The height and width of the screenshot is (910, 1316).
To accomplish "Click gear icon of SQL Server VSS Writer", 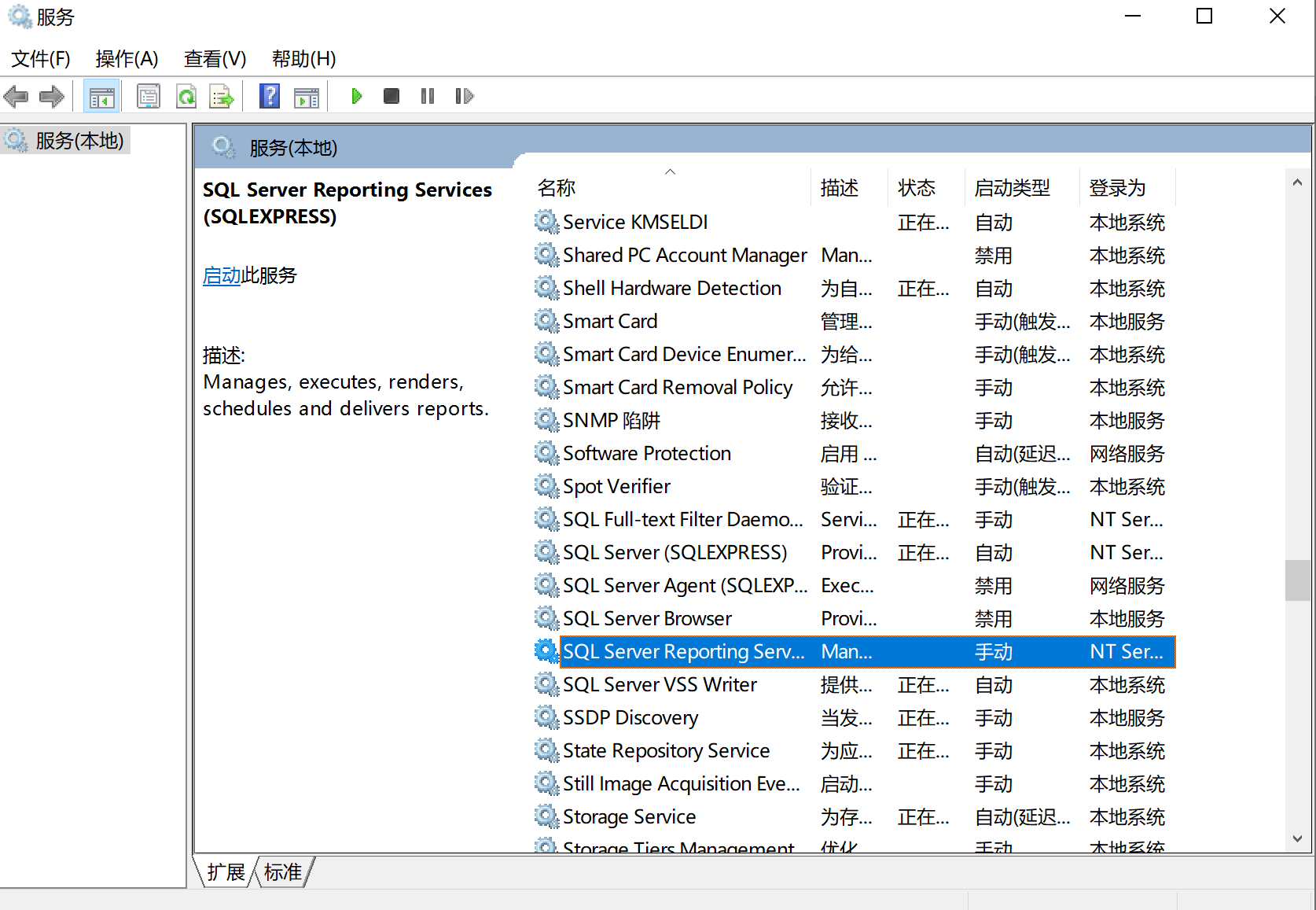I will pyautogui.click(x=546, y=684).
